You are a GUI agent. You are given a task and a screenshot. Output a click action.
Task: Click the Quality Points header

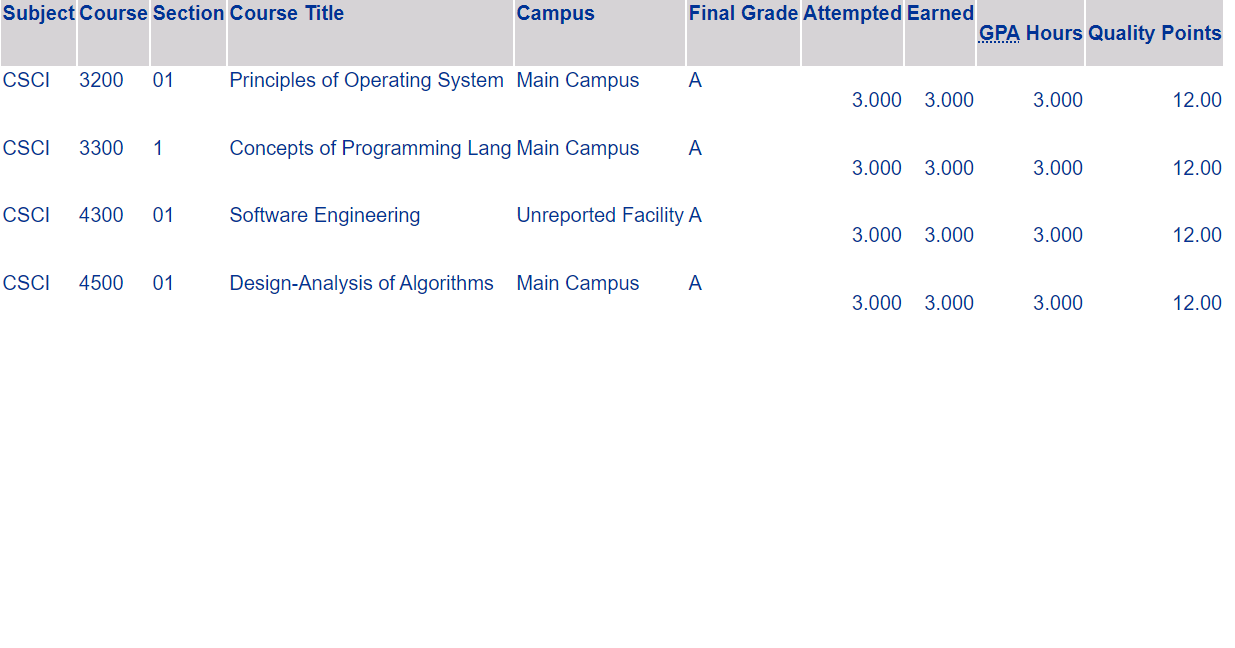(x=1155, y=33)
